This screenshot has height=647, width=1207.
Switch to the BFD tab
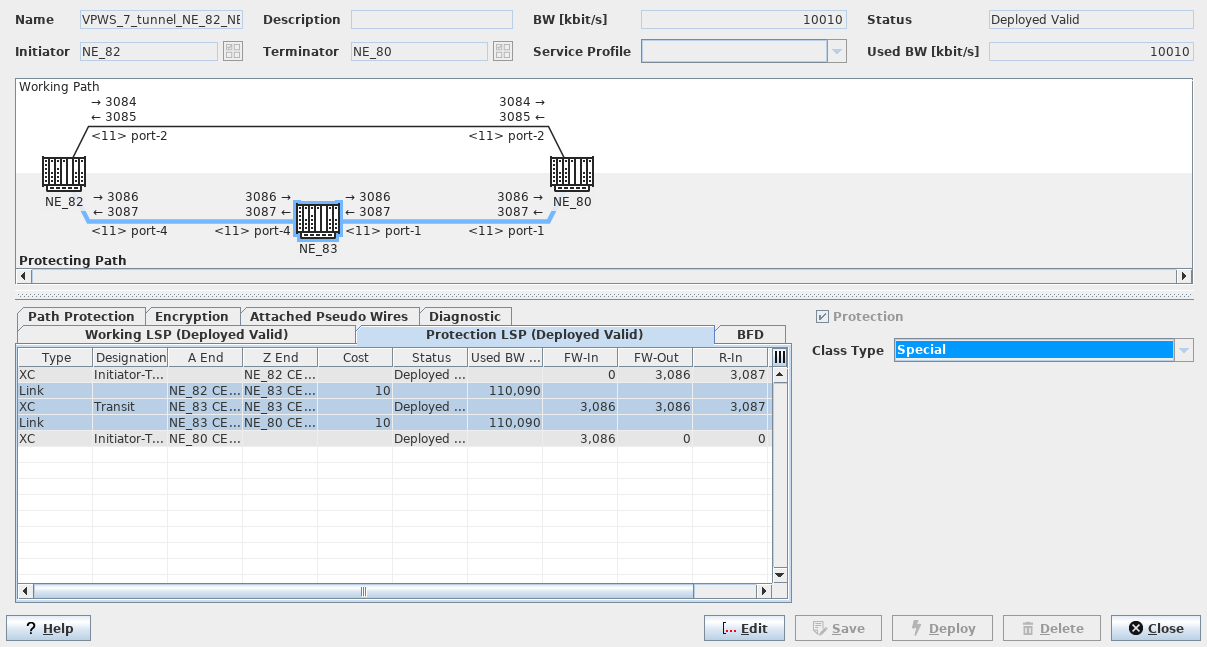point(750,335)
